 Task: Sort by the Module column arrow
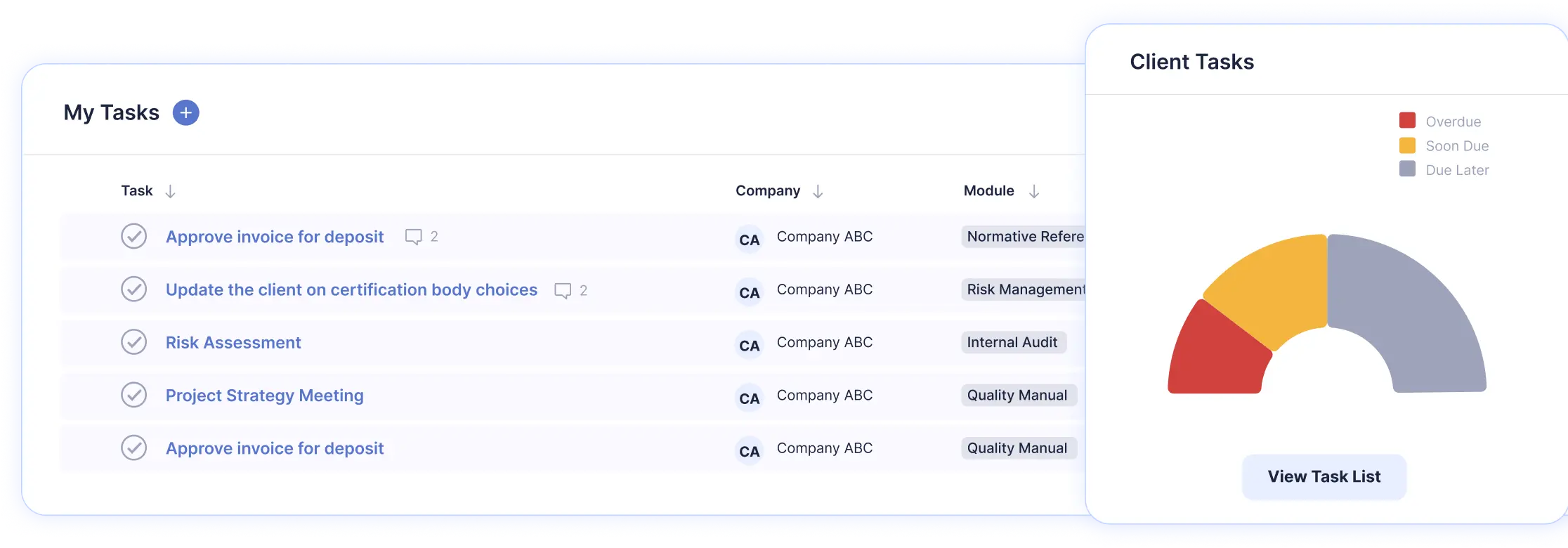click(x=1033, y=191)
